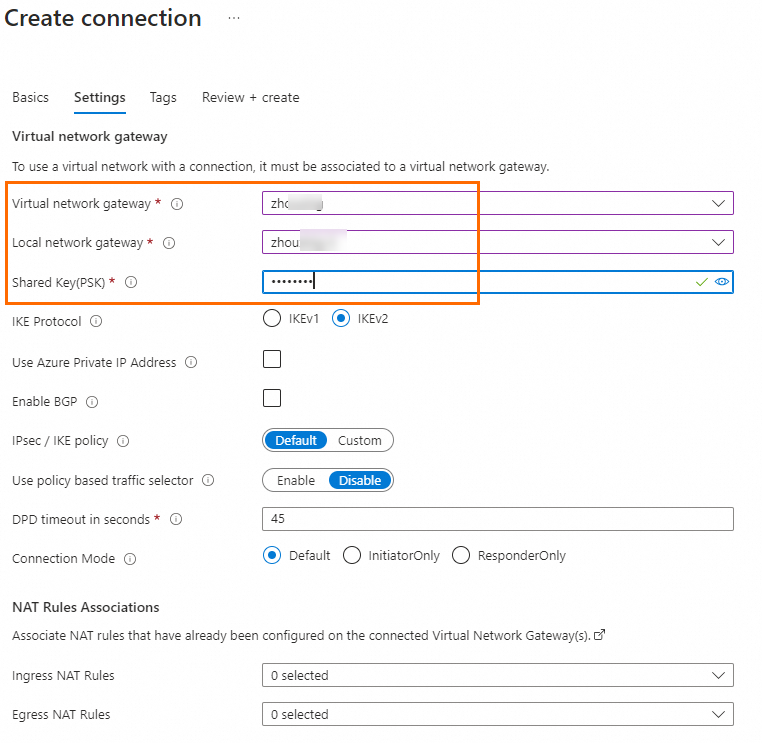Screen dimensions: 762x743
Task: Choose ResponderOnly connection mode
Action: pos(461,555)
